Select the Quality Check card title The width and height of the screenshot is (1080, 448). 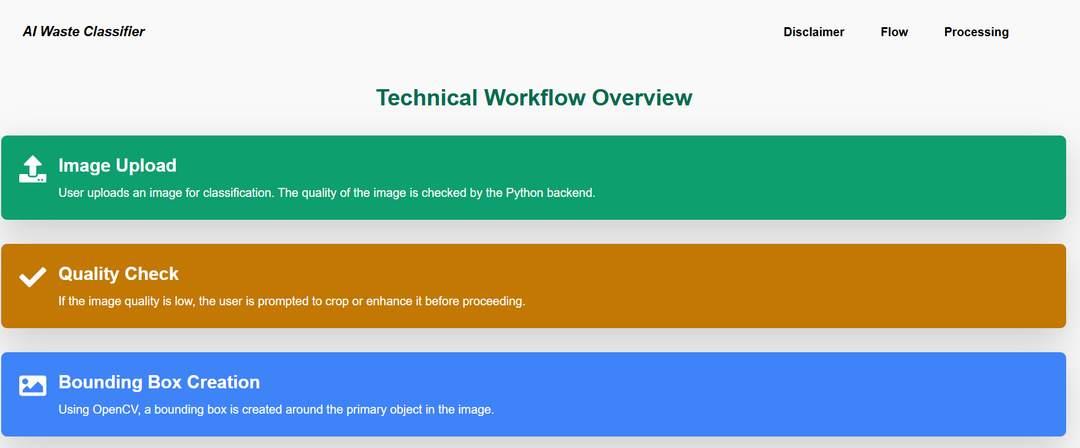tap(118, 274)
